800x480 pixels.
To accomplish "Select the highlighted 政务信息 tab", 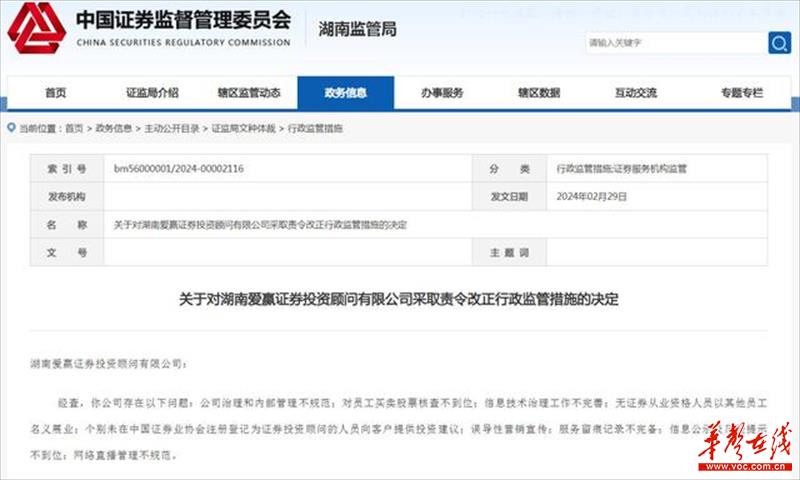I will point(345,93).
